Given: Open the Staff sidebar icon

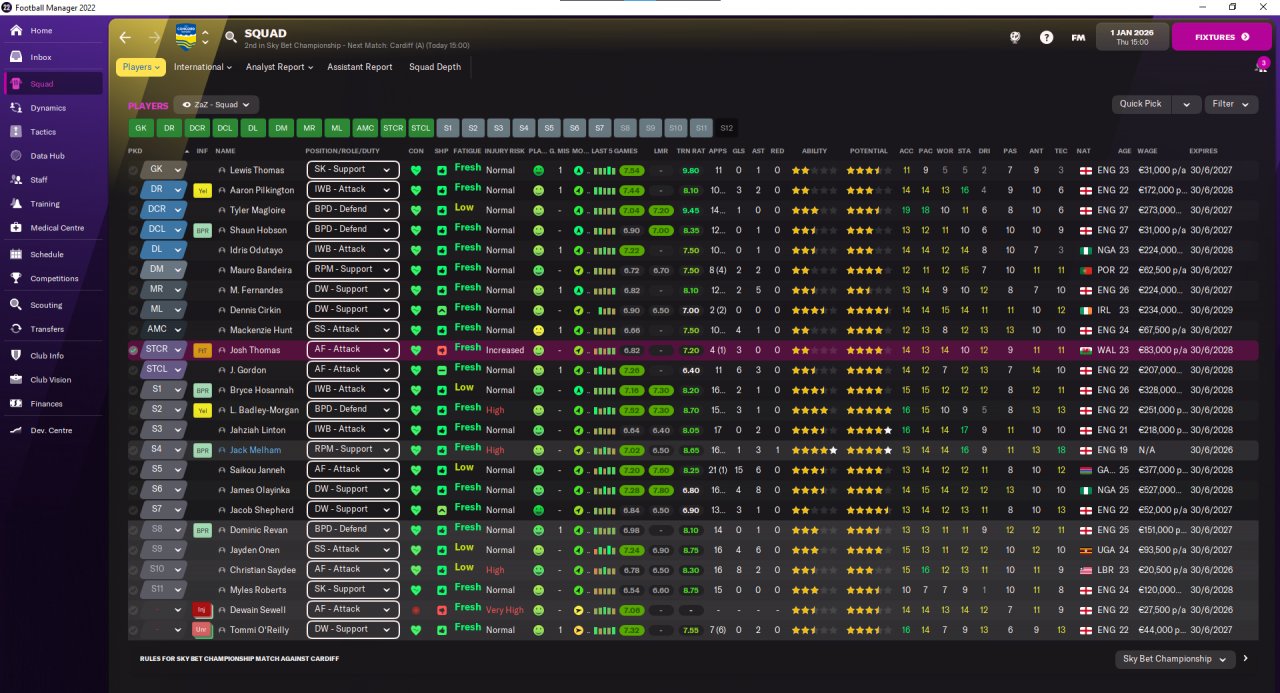Looking at the screenshot, I should (x=16, y=180).
